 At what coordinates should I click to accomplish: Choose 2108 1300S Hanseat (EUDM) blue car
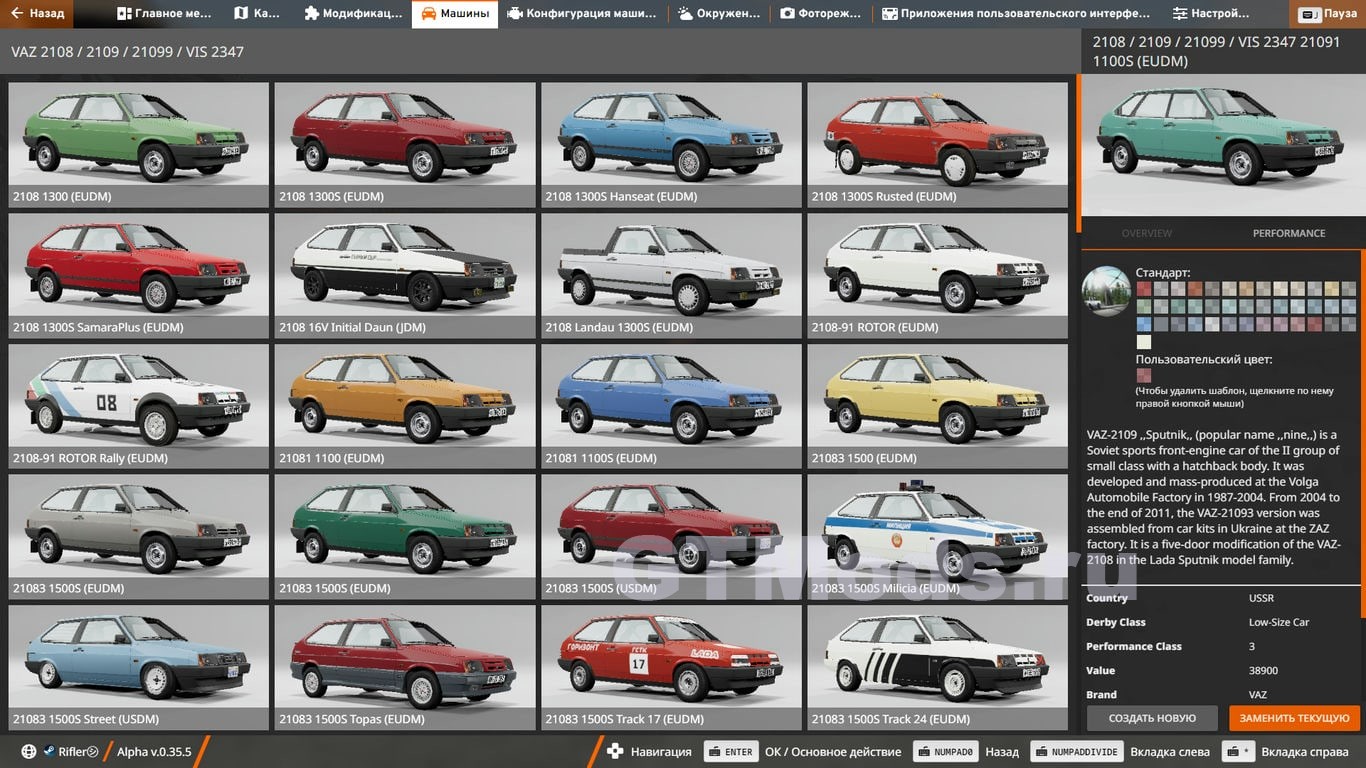tap(671, 144)
